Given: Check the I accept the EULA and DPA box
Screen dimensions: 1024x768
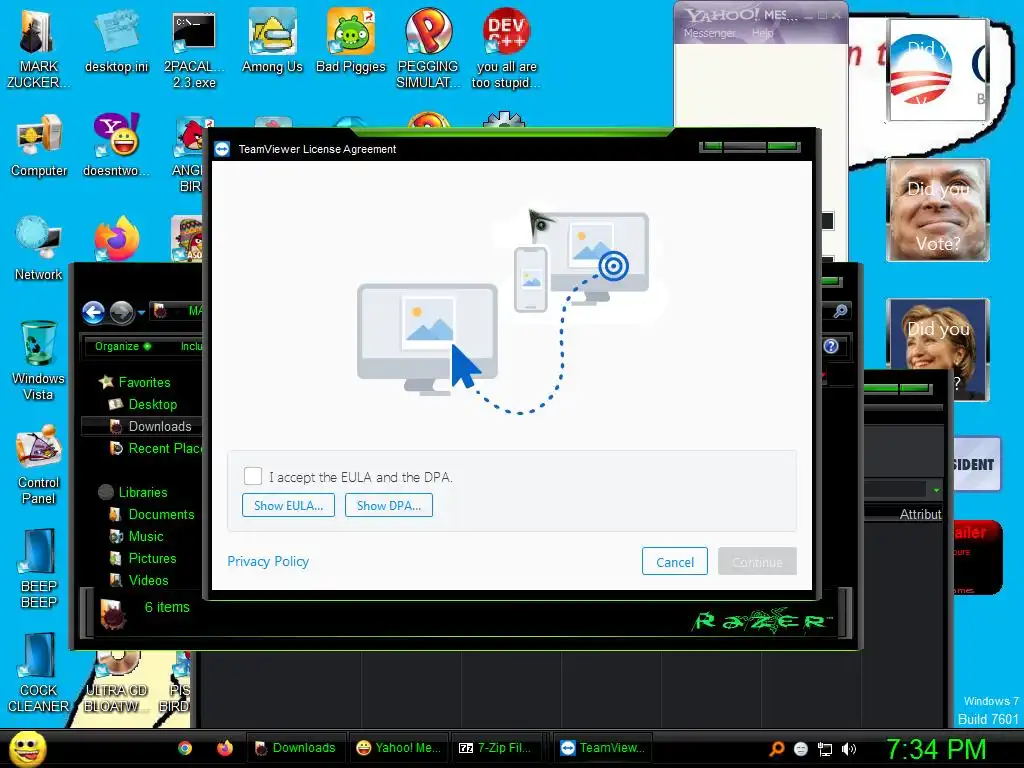Looking at the screenshot, I should point(253,476).
